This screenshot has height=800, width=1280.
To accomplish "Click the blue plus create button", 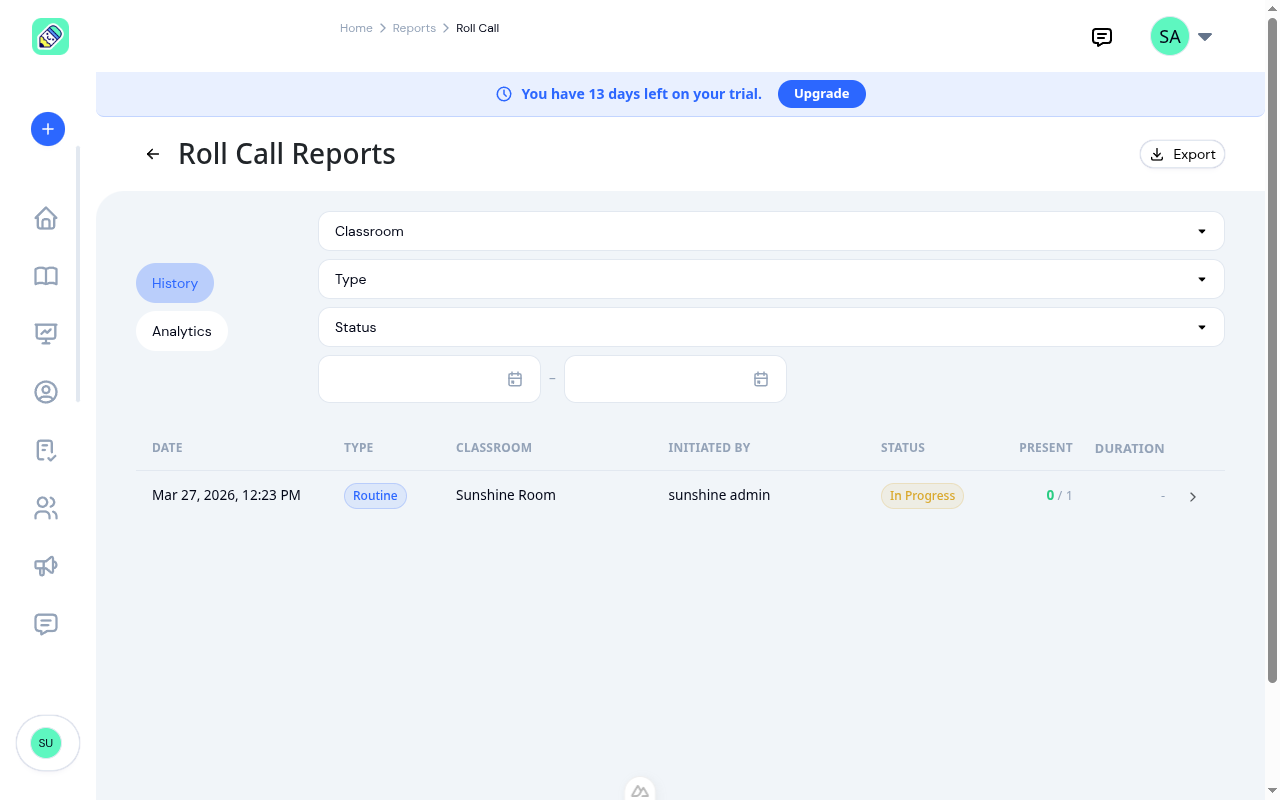I will click(48, 129).
